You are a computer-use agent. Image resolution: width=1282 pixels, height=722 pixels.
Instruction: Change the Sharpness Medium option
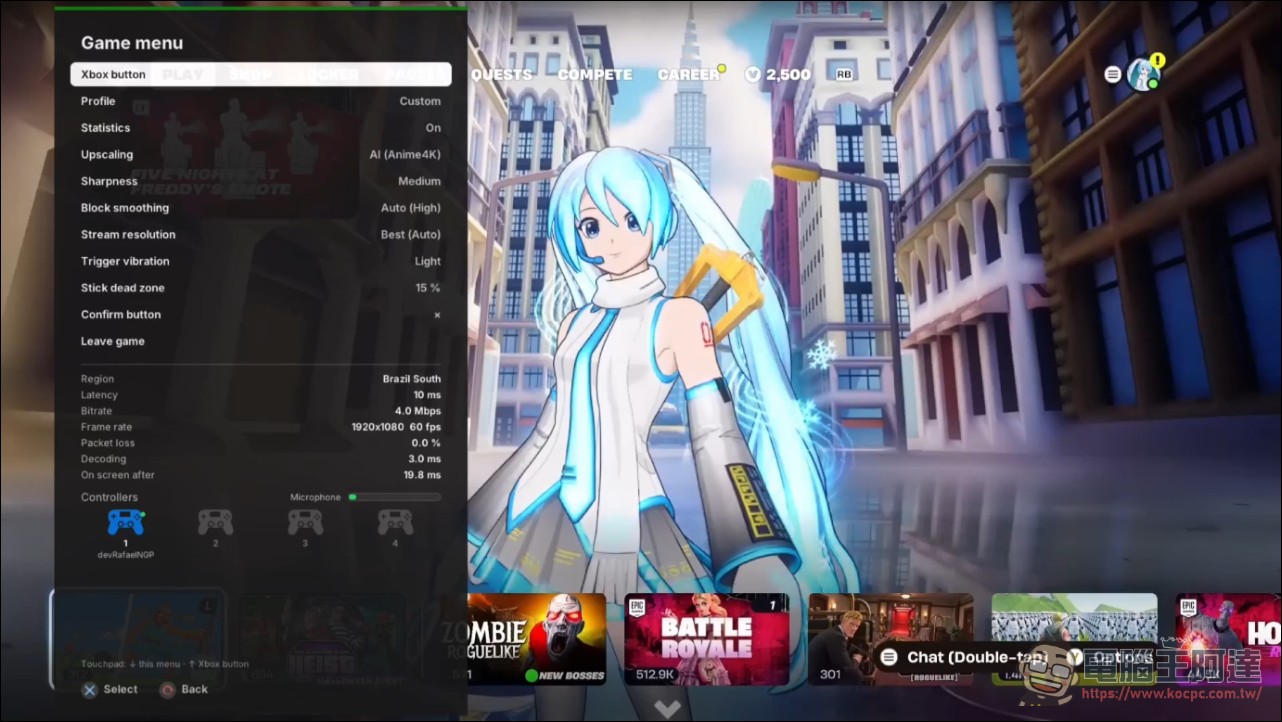point(261,181)
